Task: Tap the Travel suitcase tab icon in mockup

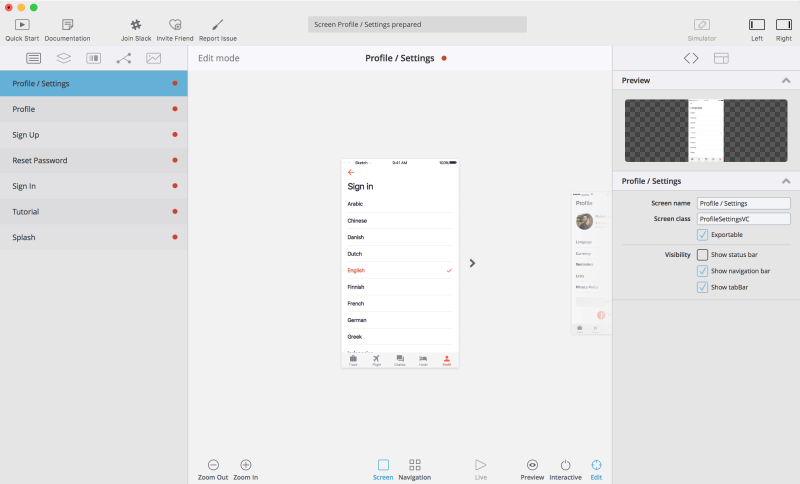Action: [x=353, y=361]
